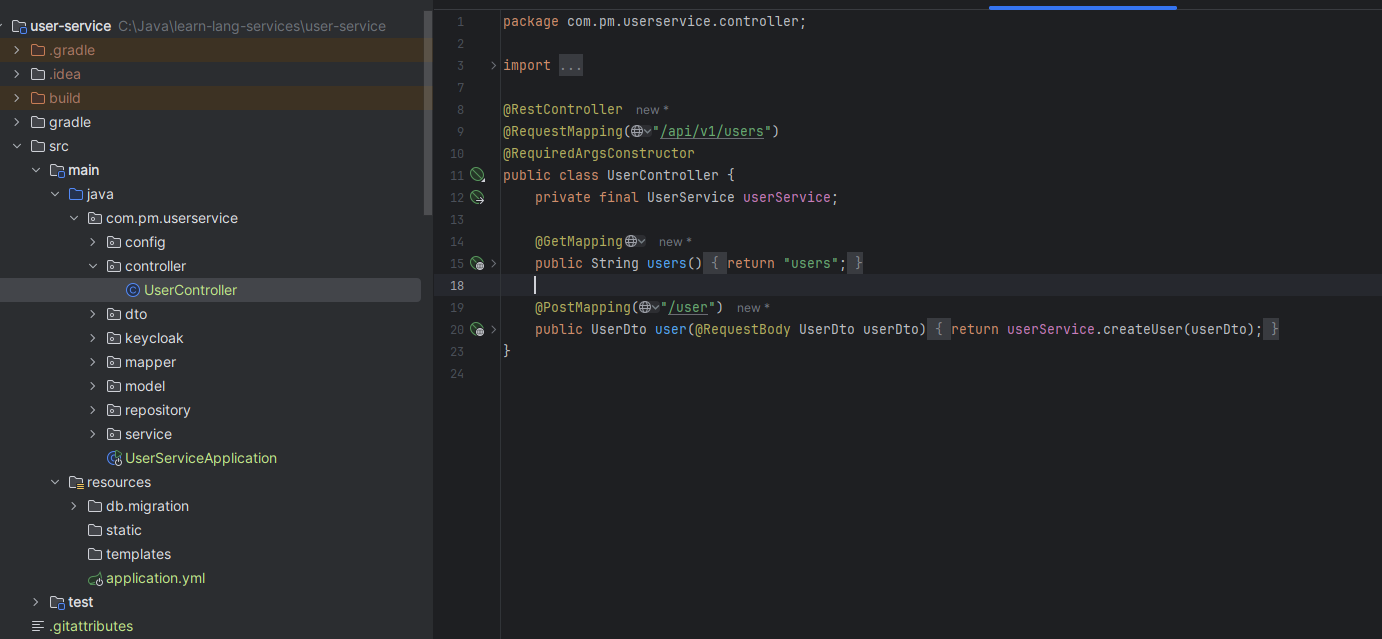
Task: Collapse the src folder
Action: [17, 146]
